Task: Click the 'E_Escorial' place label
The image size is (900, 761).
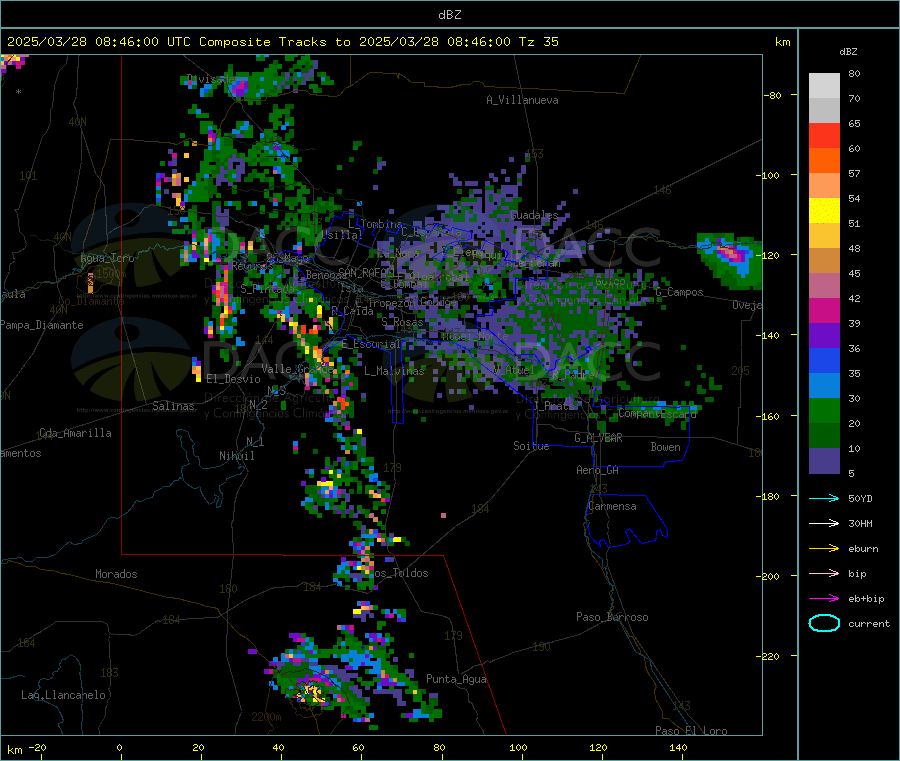Action: coord(371,344)
